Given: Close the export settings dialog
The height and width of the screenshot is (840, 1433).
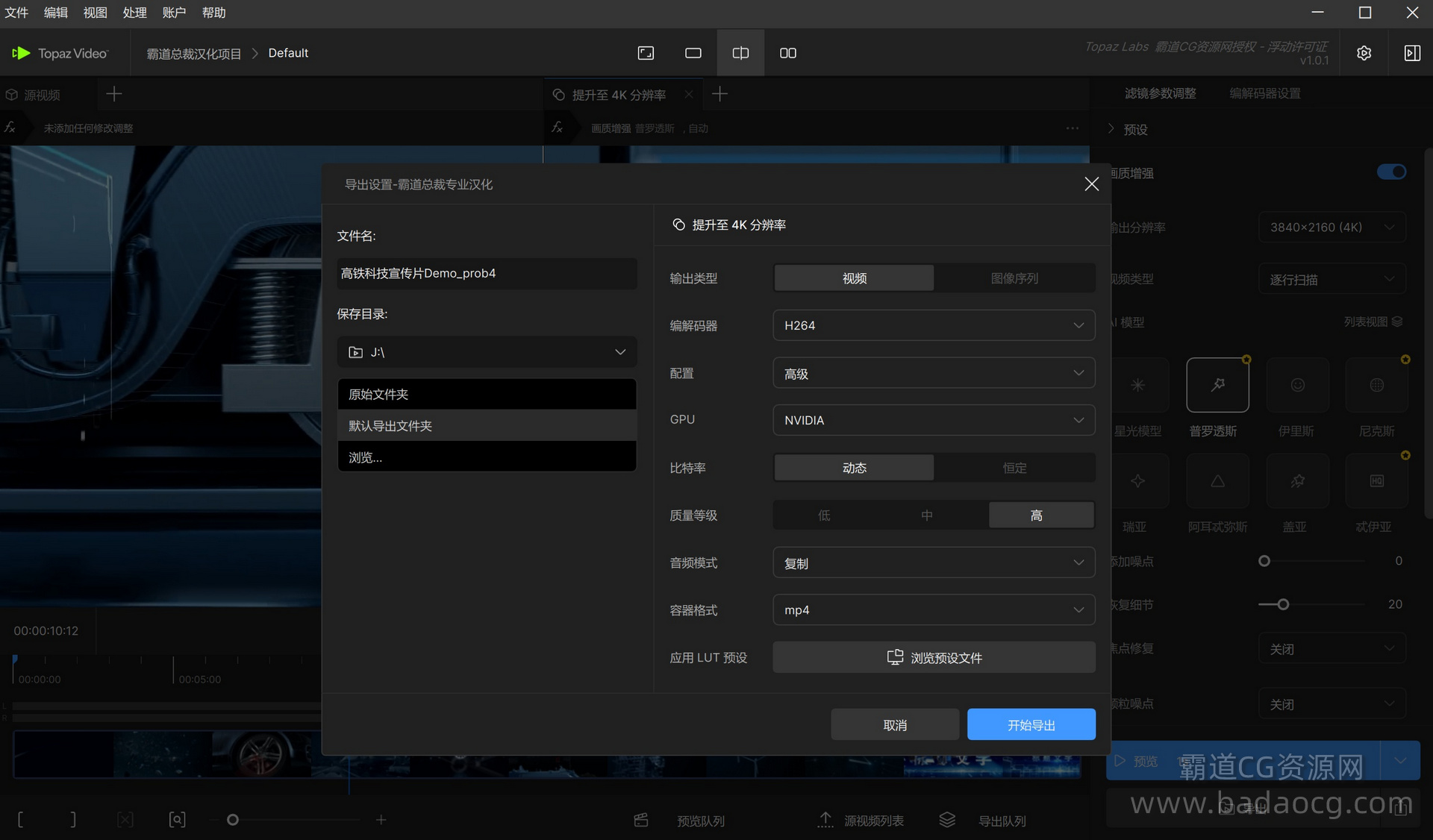Looking at the screenshot, I should [1091, 184].
